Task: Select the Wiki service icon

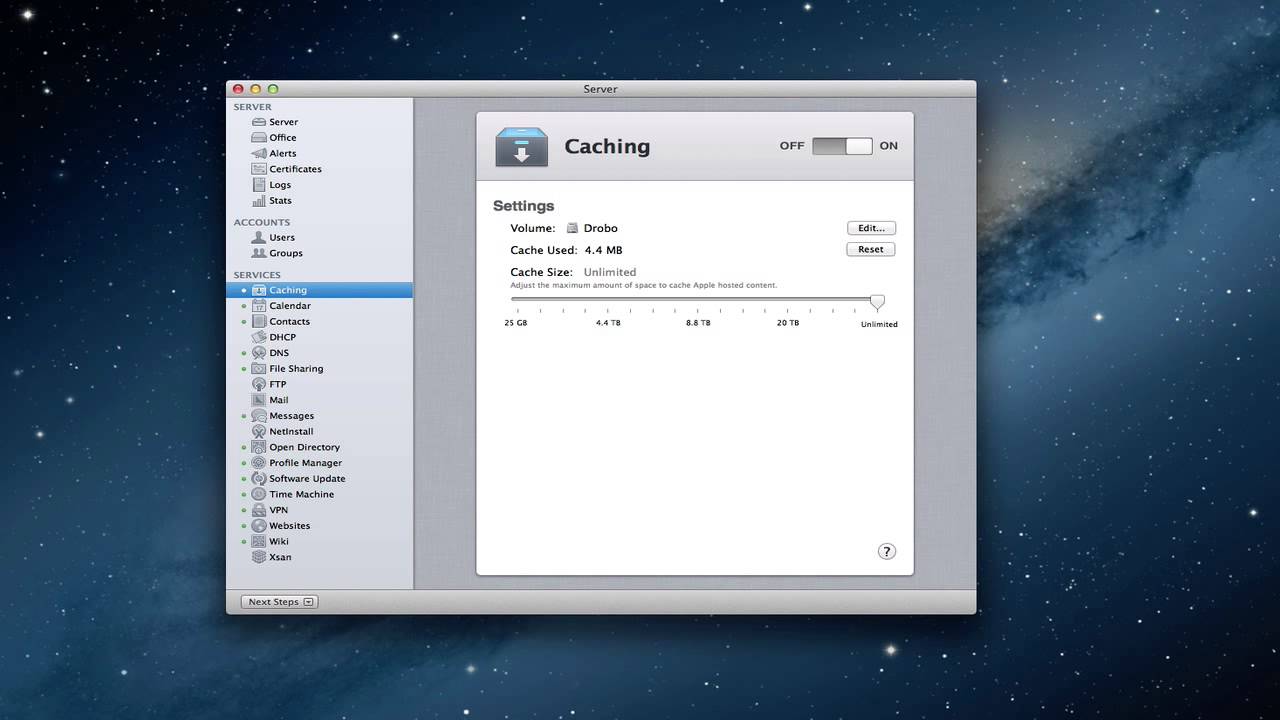Action: 259,541
